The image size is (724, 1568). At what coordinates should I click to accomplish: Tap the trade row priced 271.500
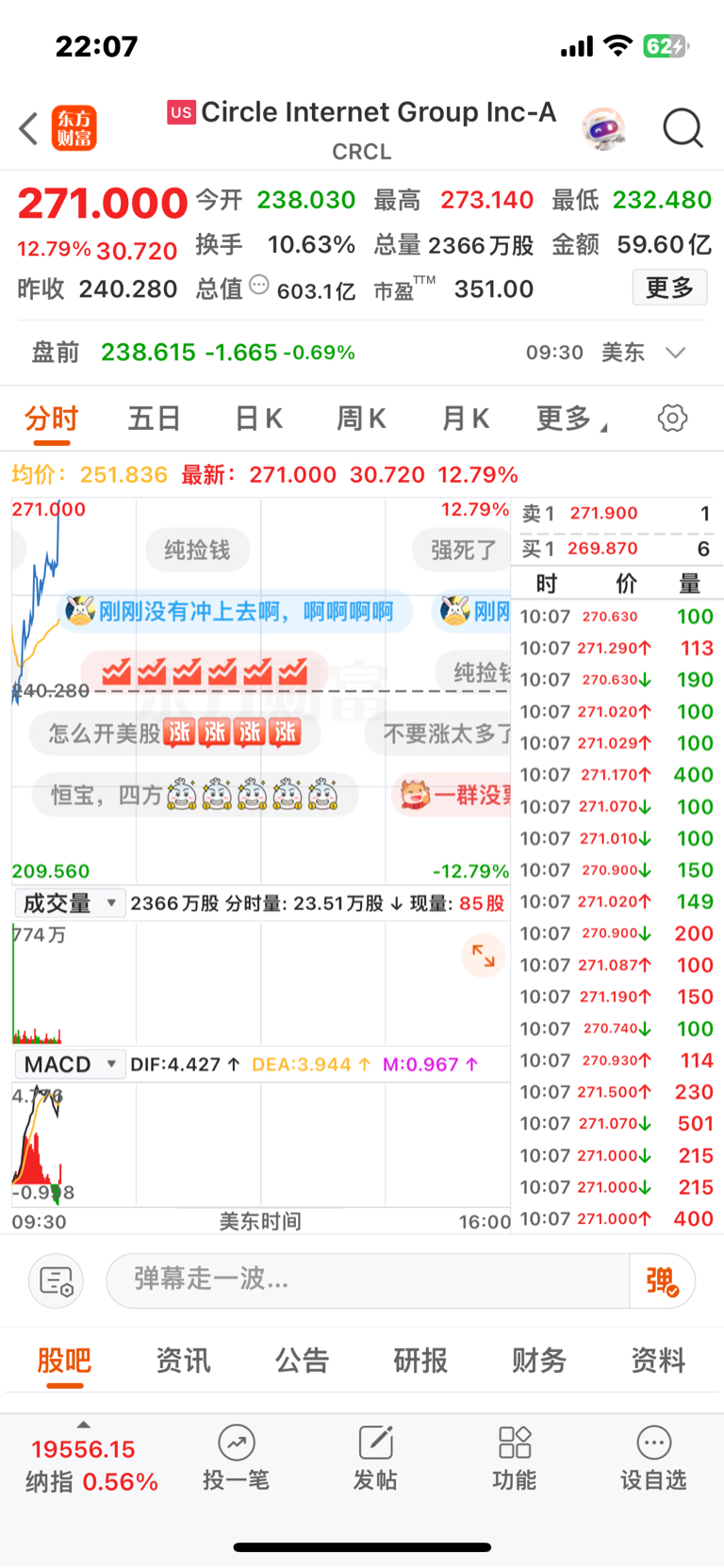coord(617,1092)
